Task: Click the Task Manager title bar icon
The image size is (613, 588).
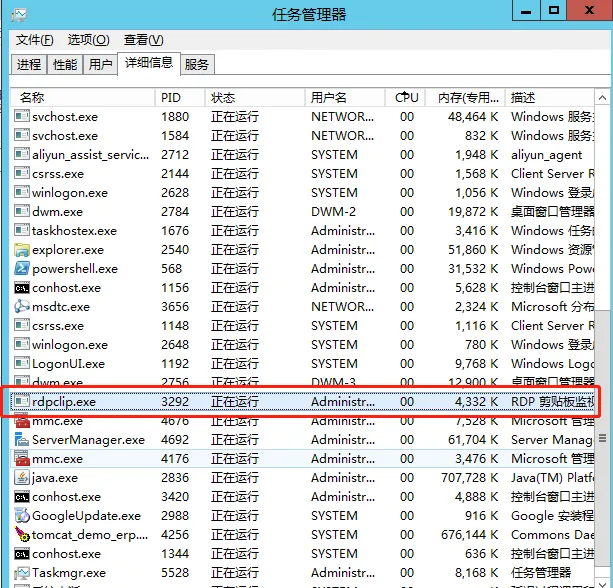Action: [x=19, y=15]
